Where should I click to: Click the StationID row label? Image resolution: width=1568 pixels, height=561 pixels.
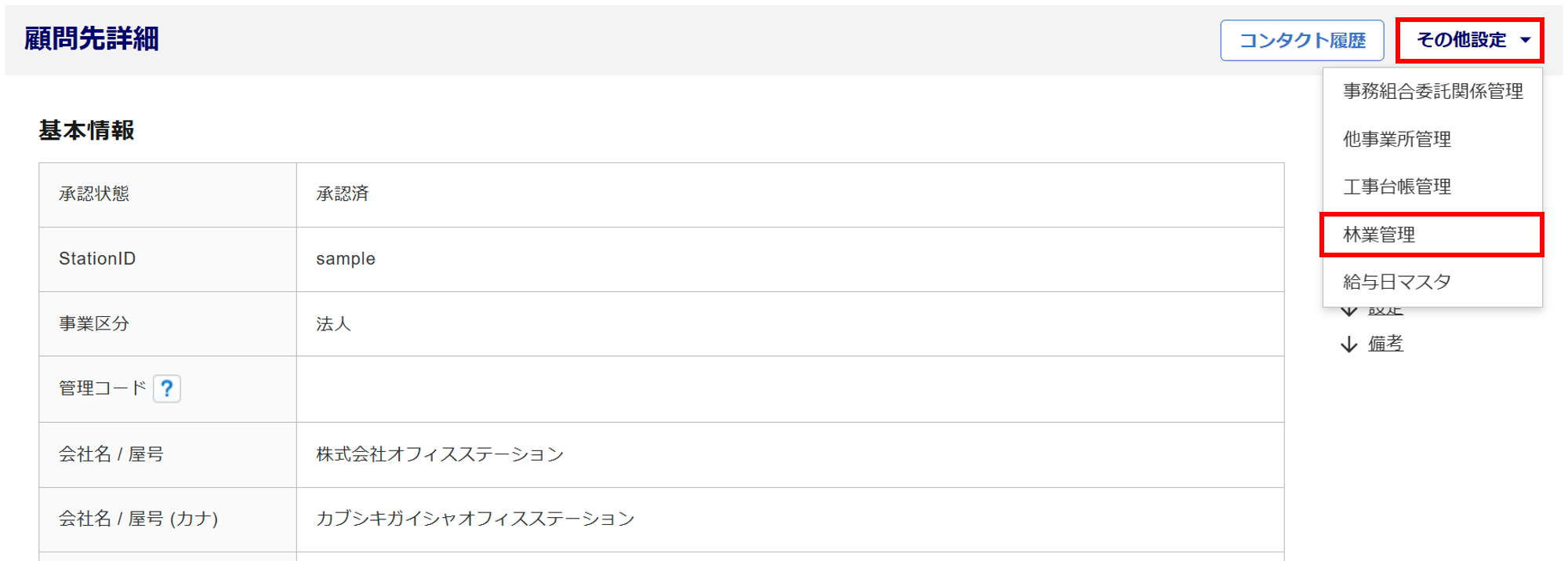tap(97, 259)
